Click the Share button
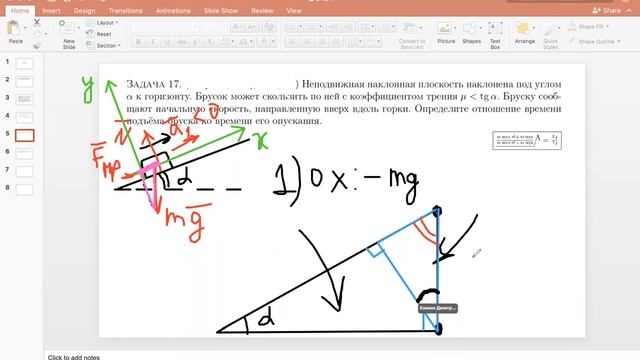 pos(606,11)
